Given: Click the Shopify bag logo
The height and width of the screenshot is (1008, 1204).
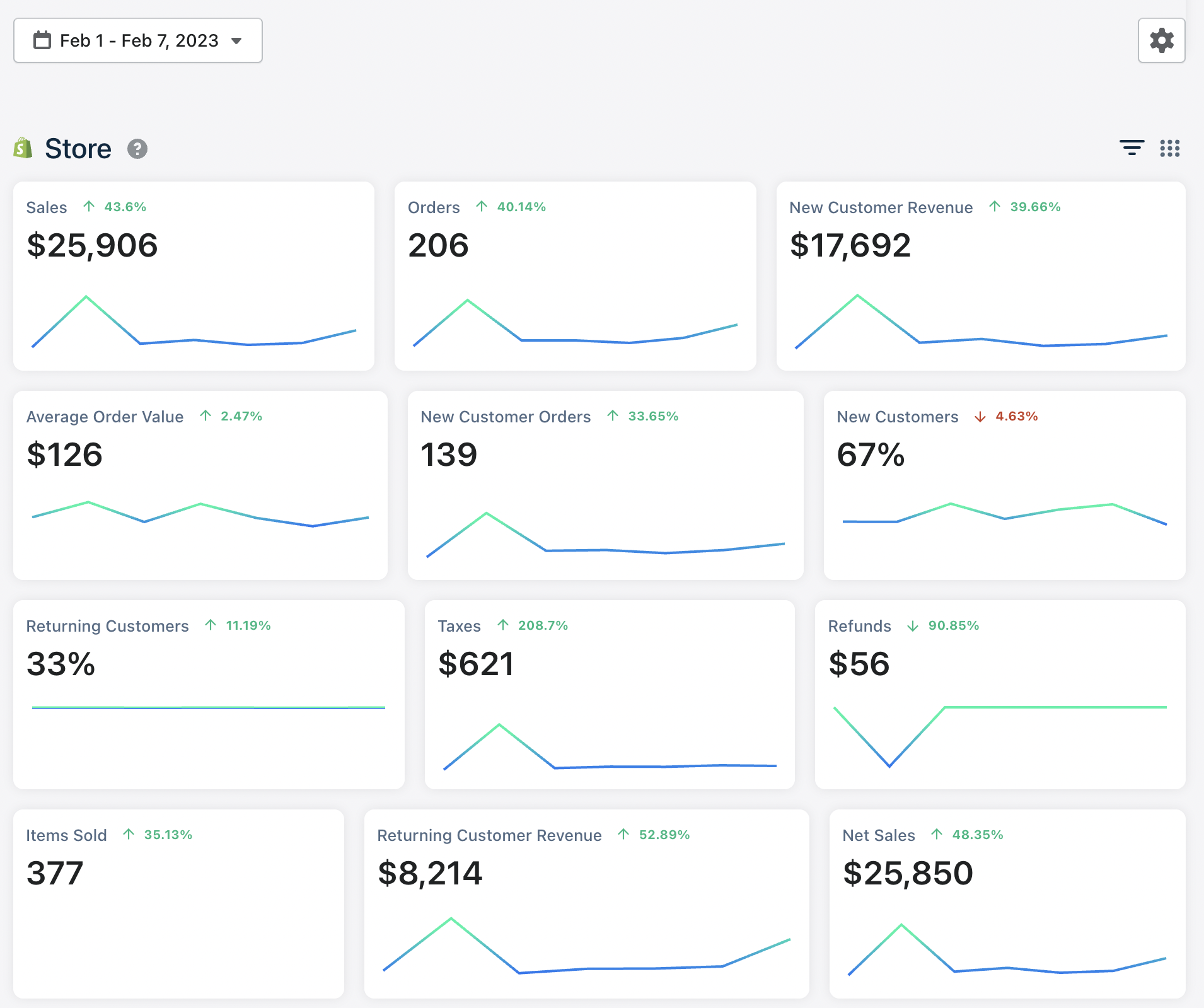Looking at the screenshot, I should coord(23,148).
